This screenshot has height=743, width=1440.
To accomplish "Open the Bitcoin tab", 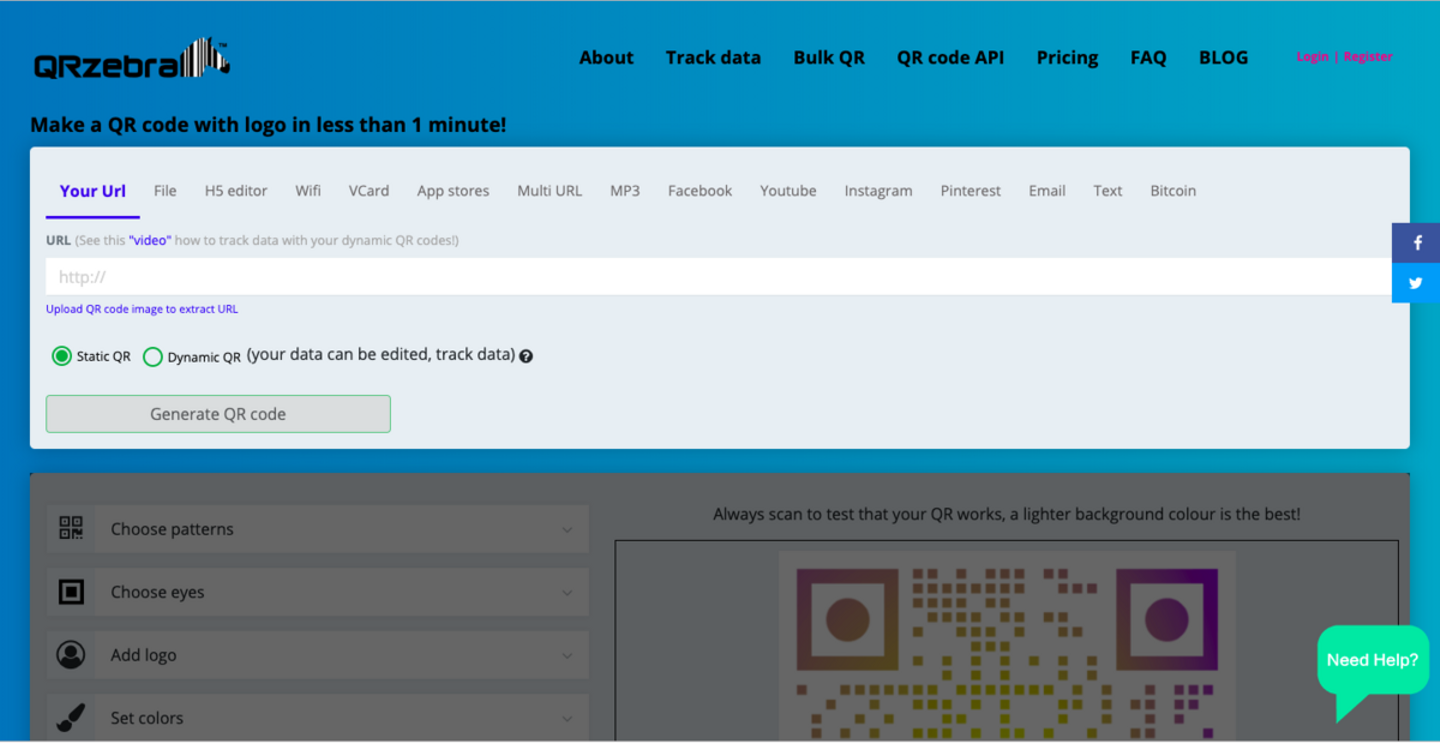I will click(1173, 191).
